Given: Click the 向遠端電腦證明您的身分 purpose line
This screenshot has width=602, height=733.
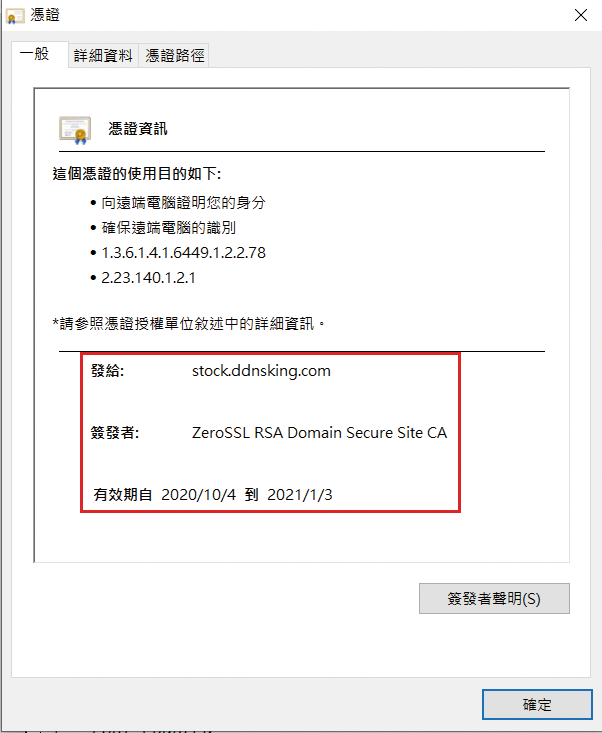Looking at the screenshot, I should tap(183, 202).
